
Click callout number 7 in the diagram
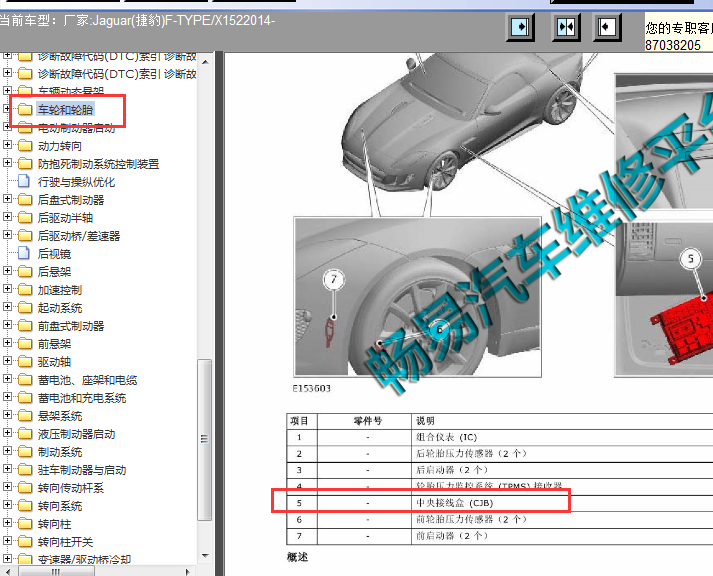(x=333, y=279)
